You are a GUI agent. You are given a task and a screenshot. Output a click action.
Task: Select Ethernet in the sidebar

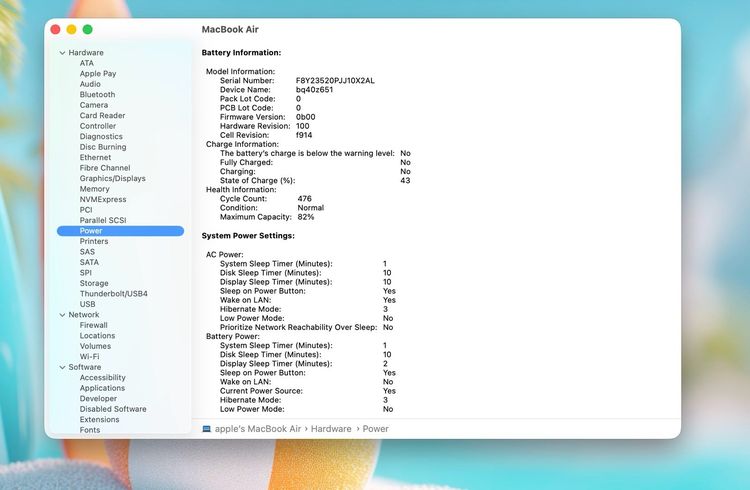95,157
